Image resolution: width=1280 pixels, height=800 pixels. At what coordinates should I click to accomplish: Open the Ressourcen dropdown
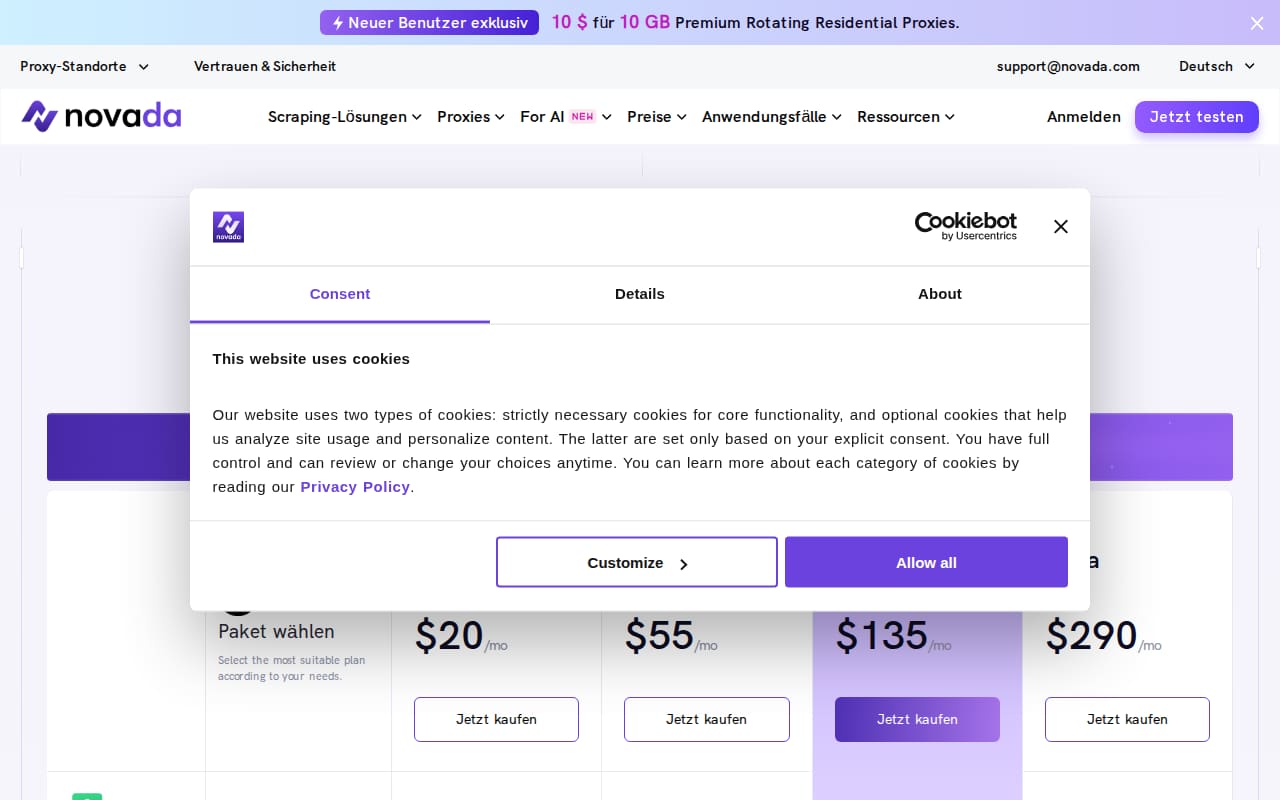pyautogui.click(x=906, y=117)
